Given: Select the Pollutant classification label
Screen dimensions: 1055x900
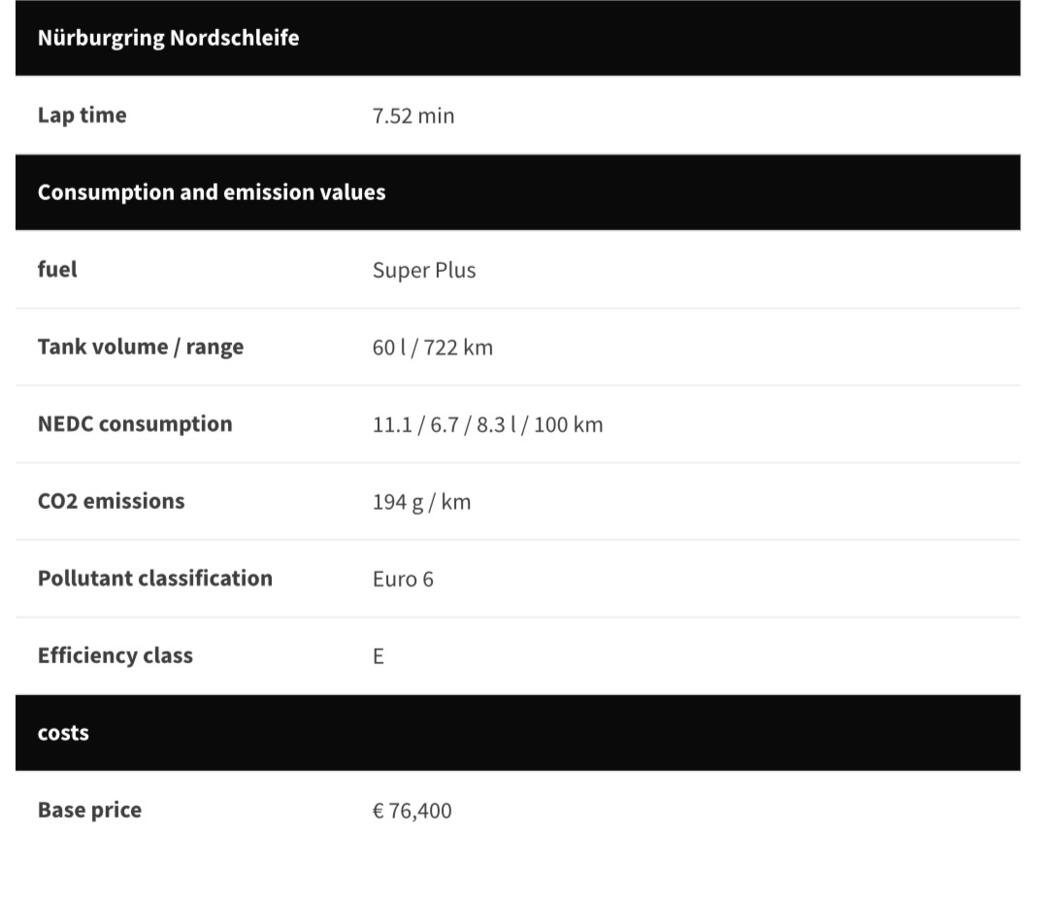Looking at the screenshot, I should 155,578.
